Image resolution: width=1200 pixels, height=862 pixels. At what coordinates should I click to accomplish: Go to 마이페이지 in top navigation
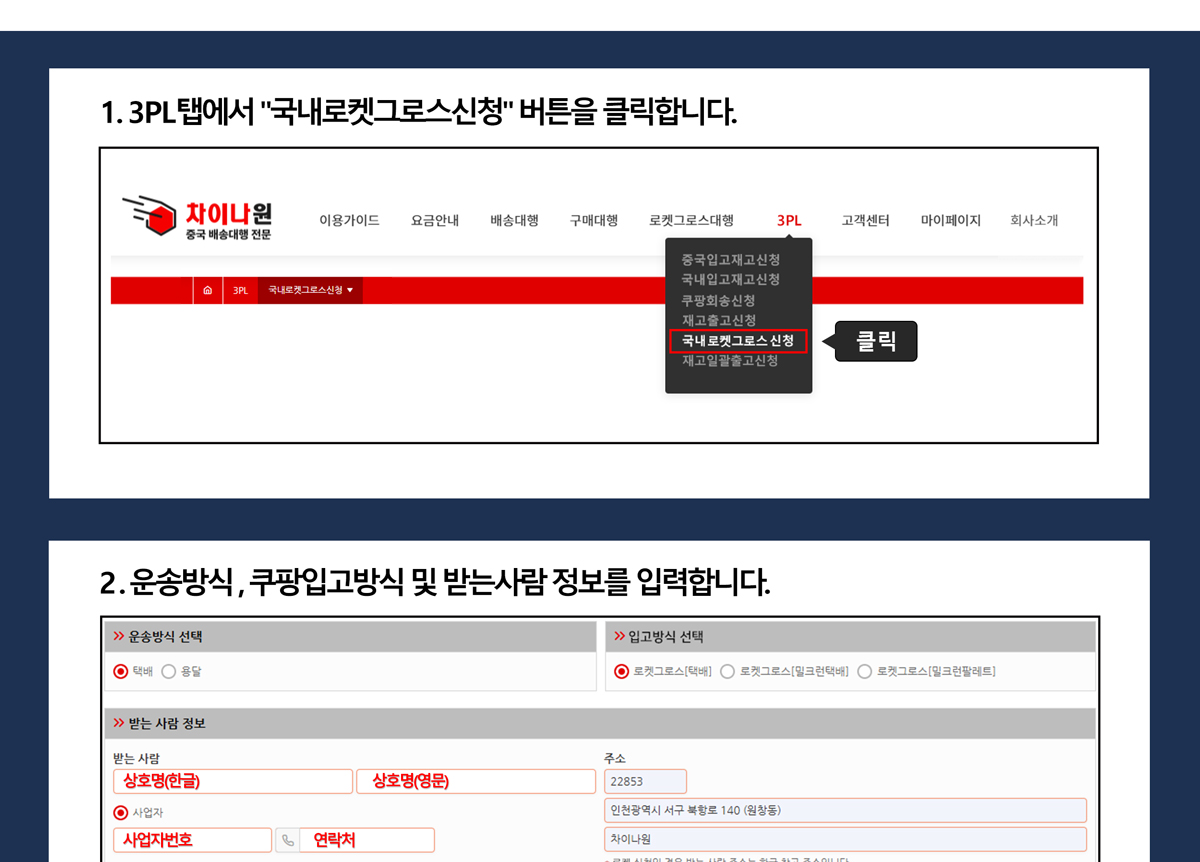click(x=950, y=220)
